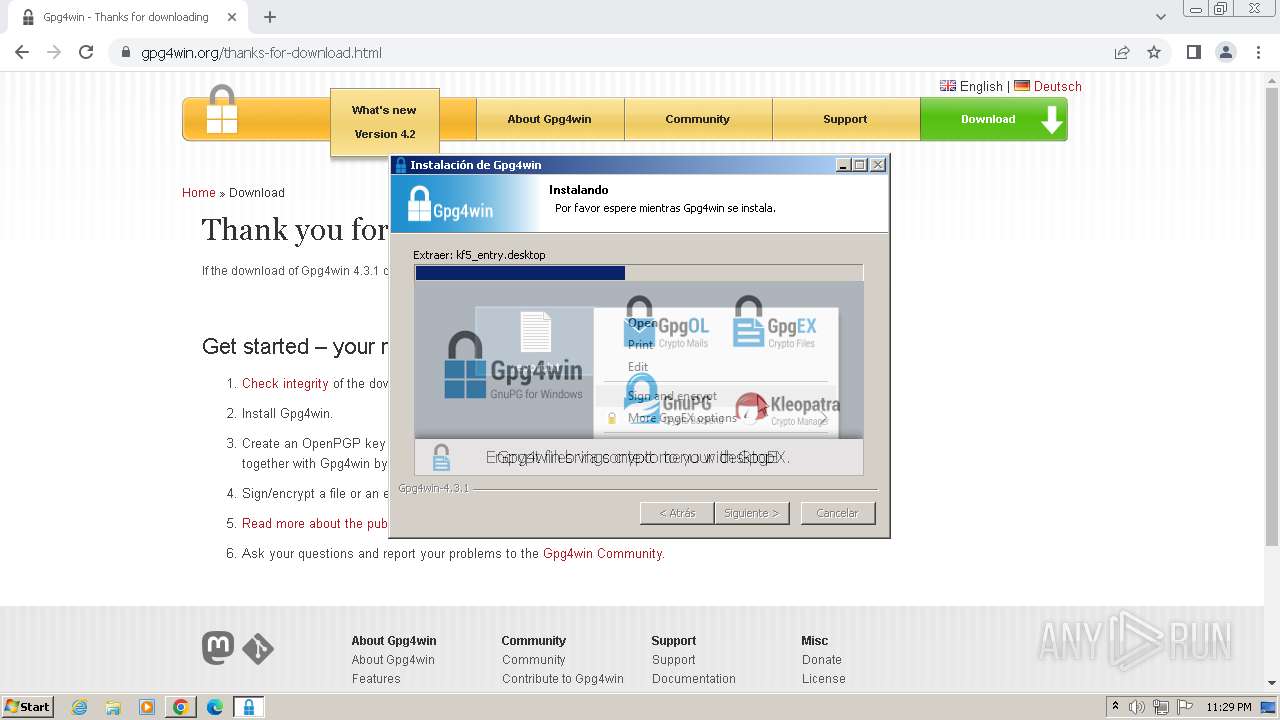The height and width of the screenshot is (720, 1280).
Task: Launch media player from the taskbar
Action: pos(147,707)
